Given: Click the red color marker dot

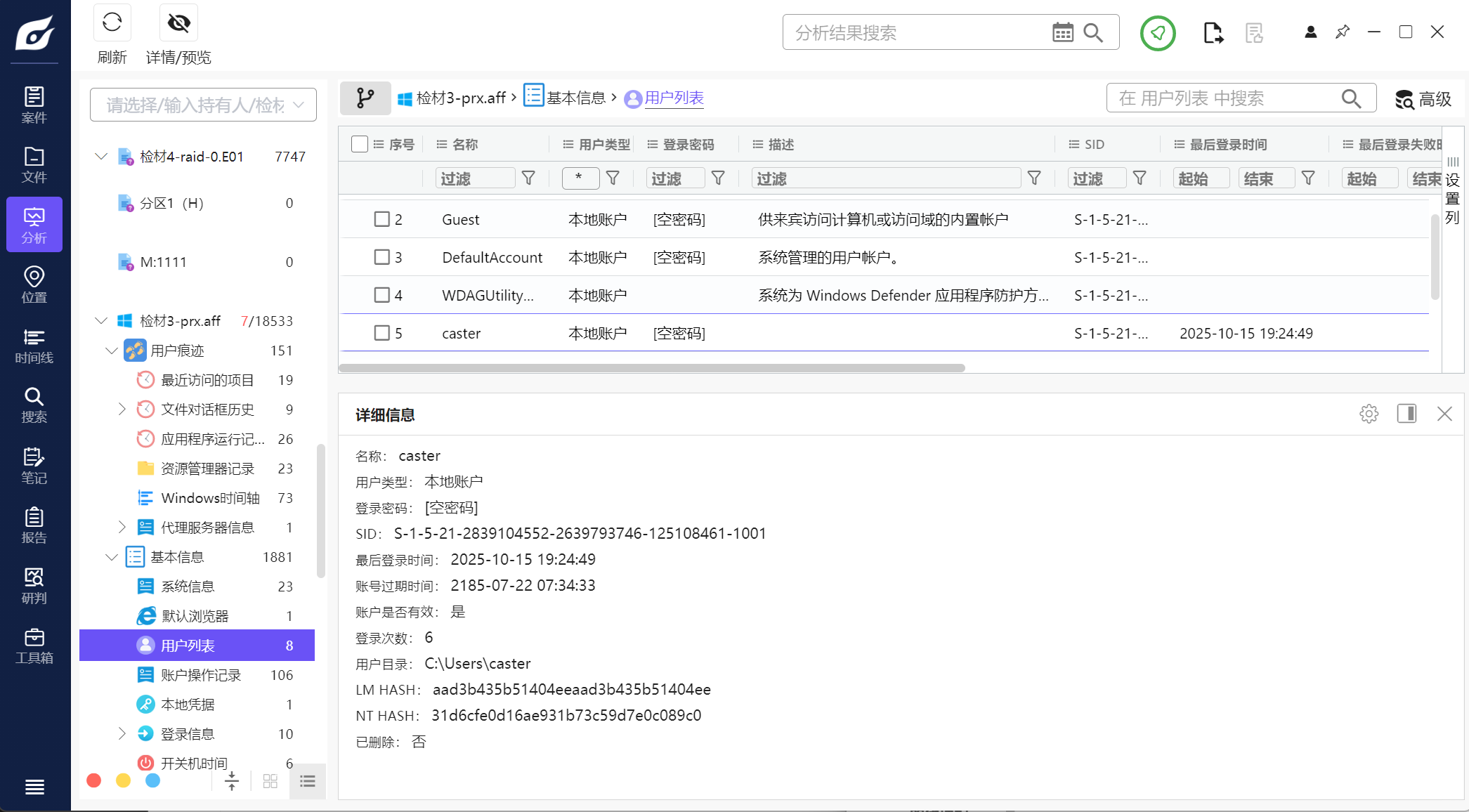Looking at the screenshot, I should coord(94,780).
